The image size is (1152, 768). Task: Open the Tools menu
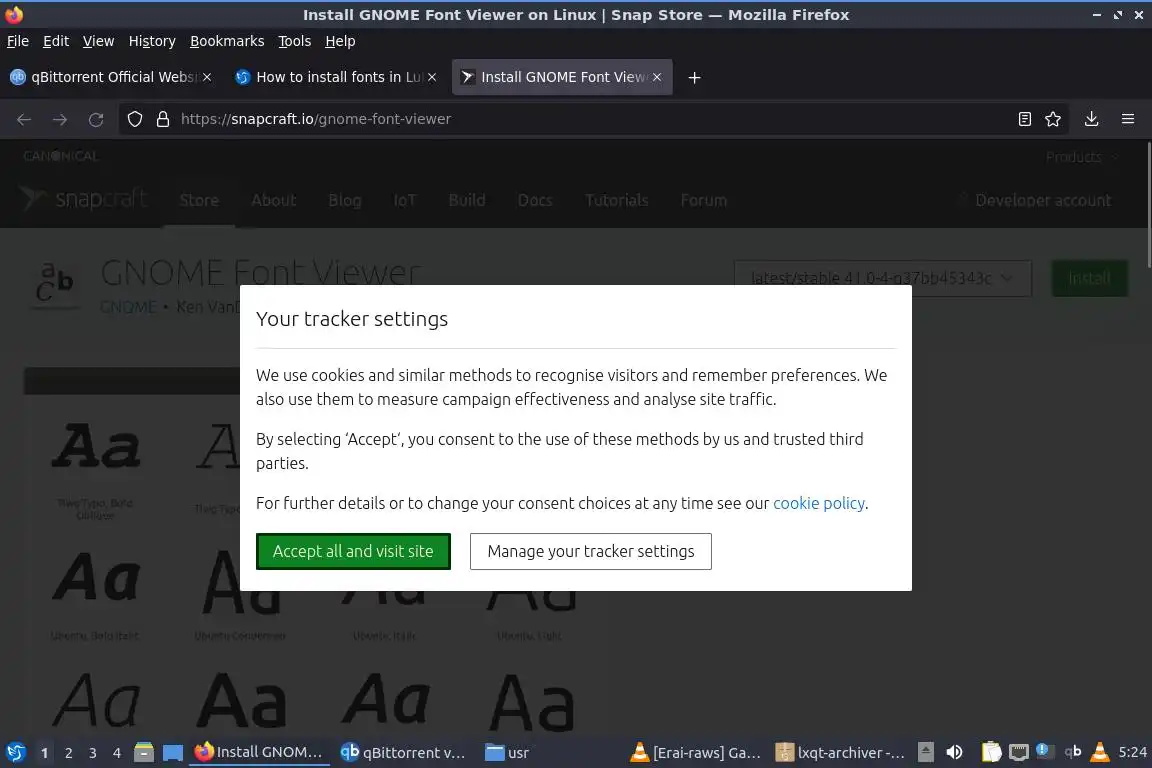click(295, 41)
